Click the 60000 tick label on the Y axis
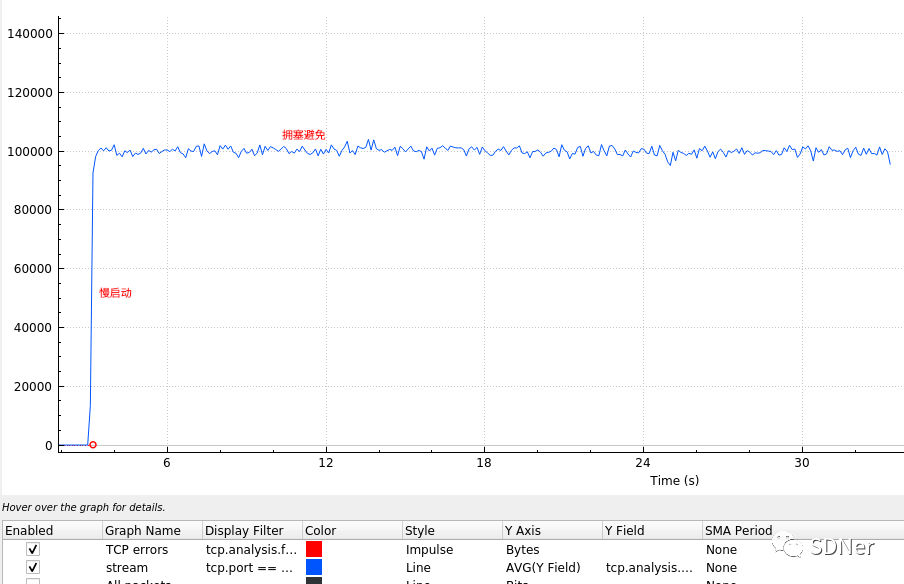This screenshot has height=584, width=904. [x=33, y=269]
